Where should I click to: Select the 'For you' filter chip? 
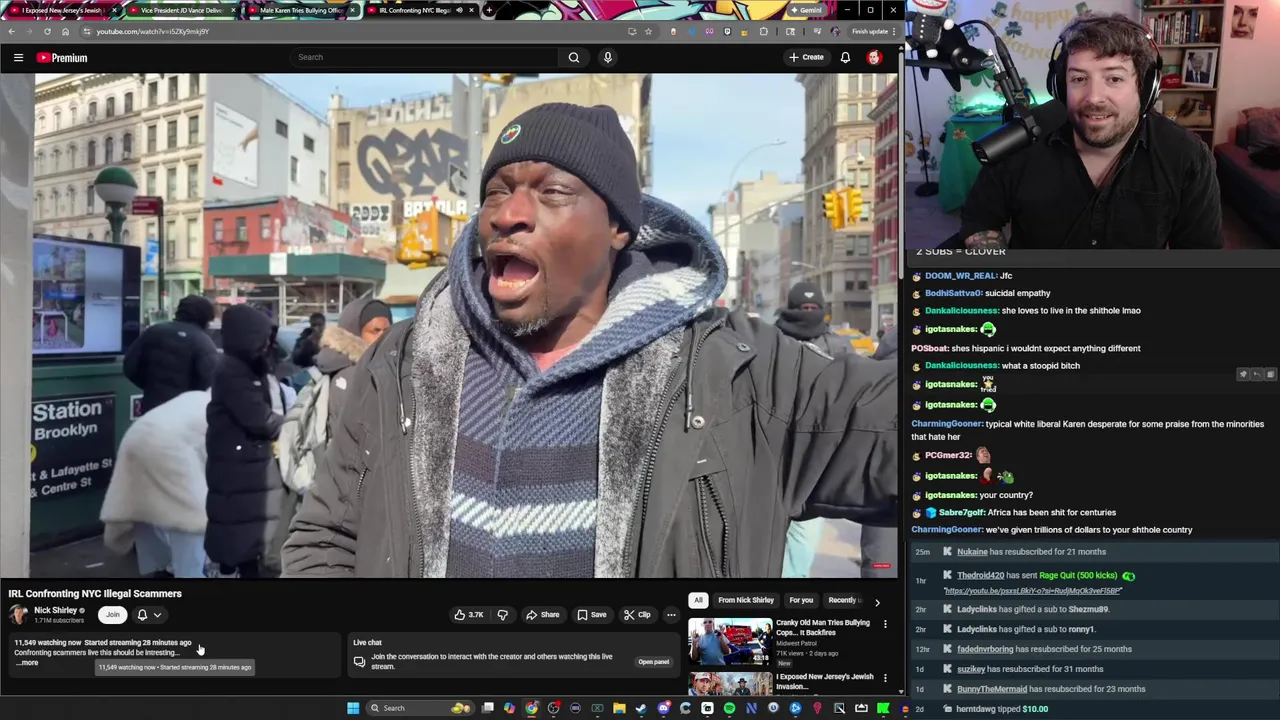801,600
